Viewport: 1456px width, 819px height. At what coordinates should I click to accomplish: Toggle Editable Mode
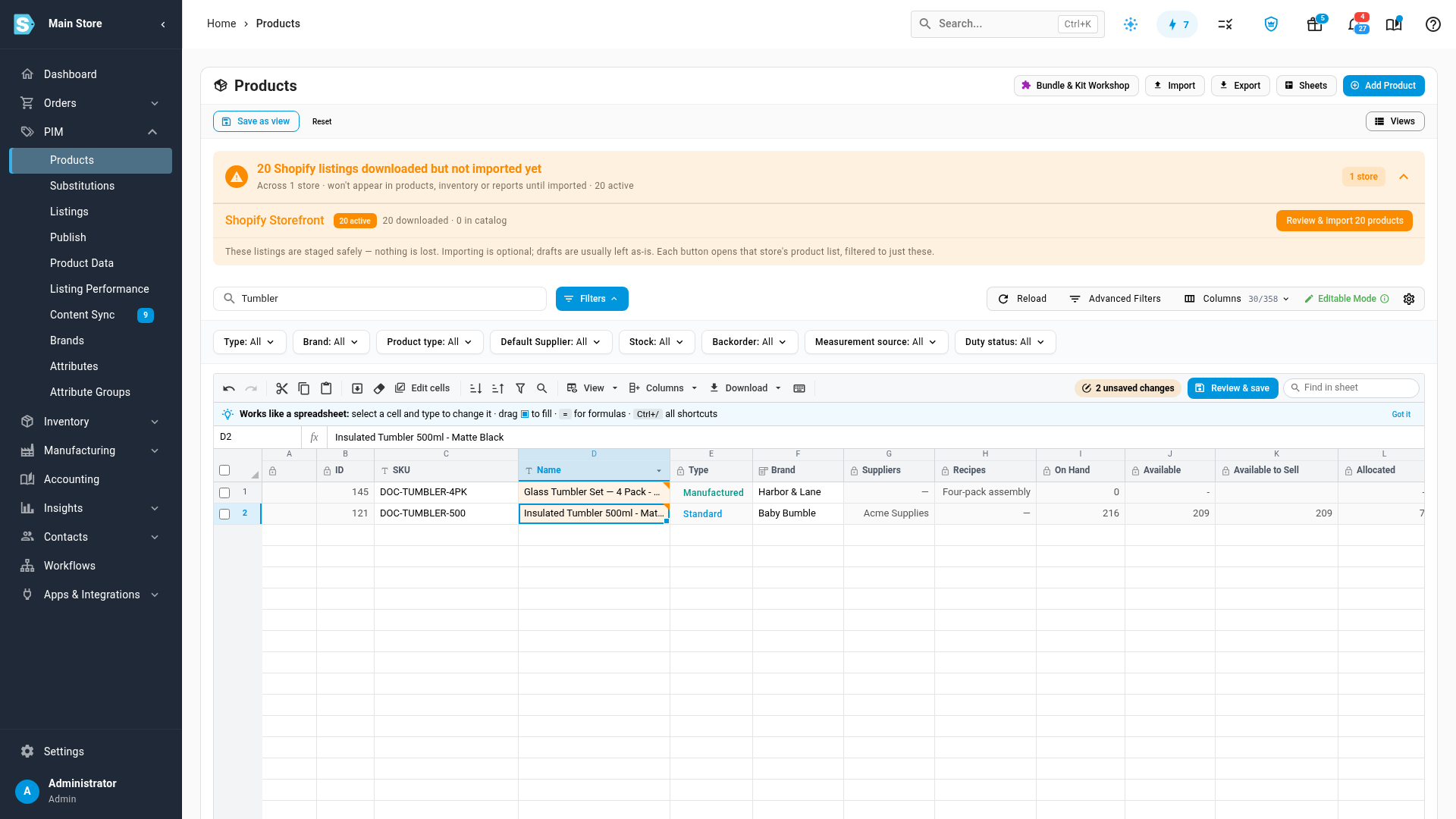(x=1346, y=299)
